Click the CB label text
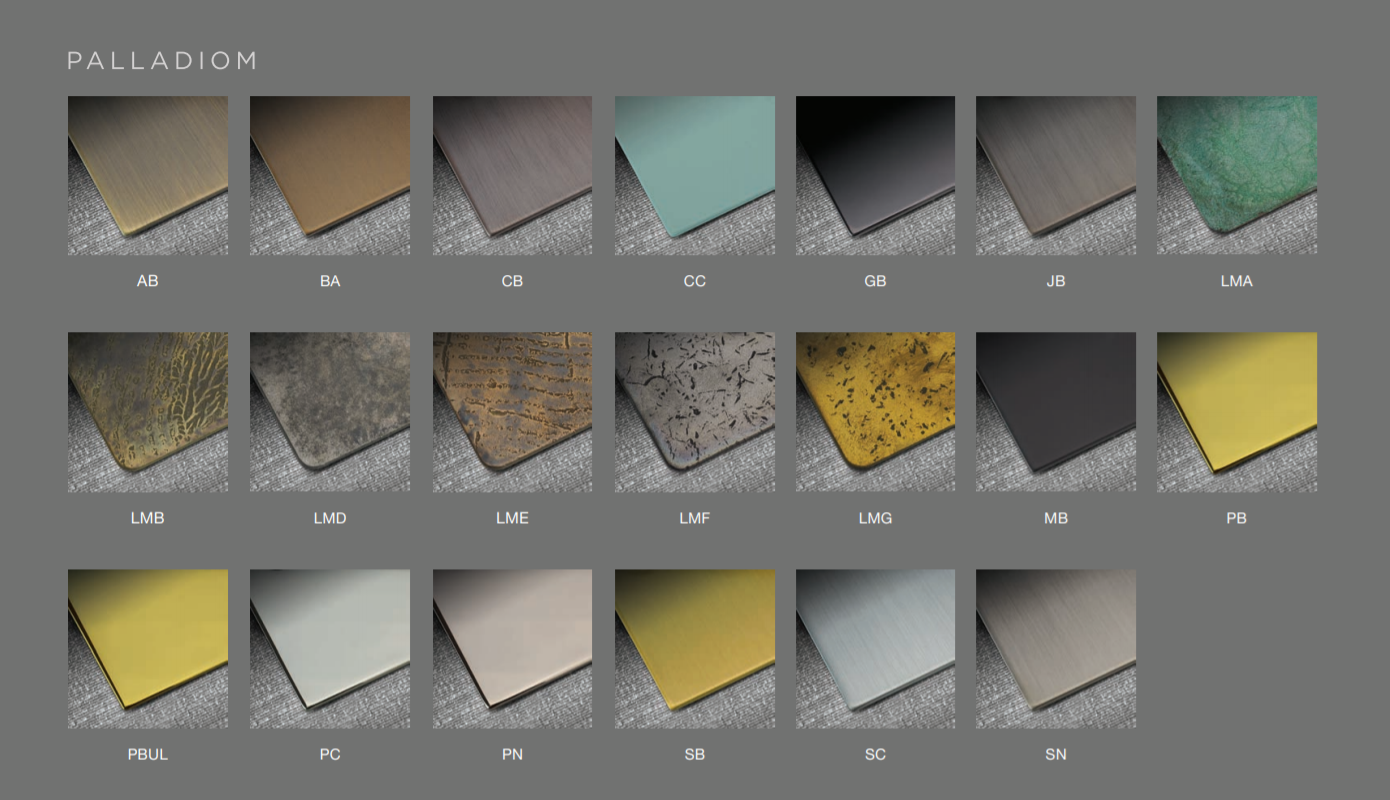1390x800 pixels. pos(512,281)
